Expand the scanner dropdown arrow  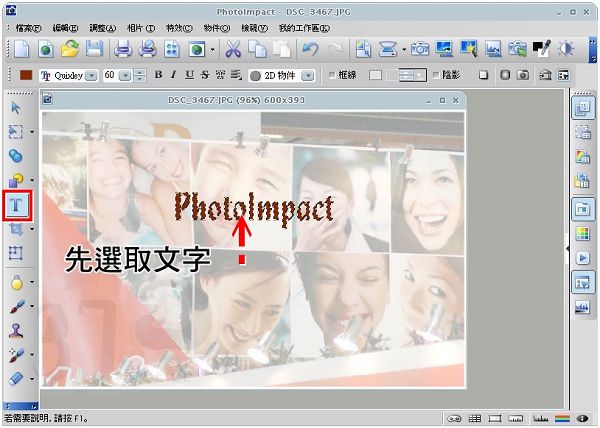tap(404, 50)
